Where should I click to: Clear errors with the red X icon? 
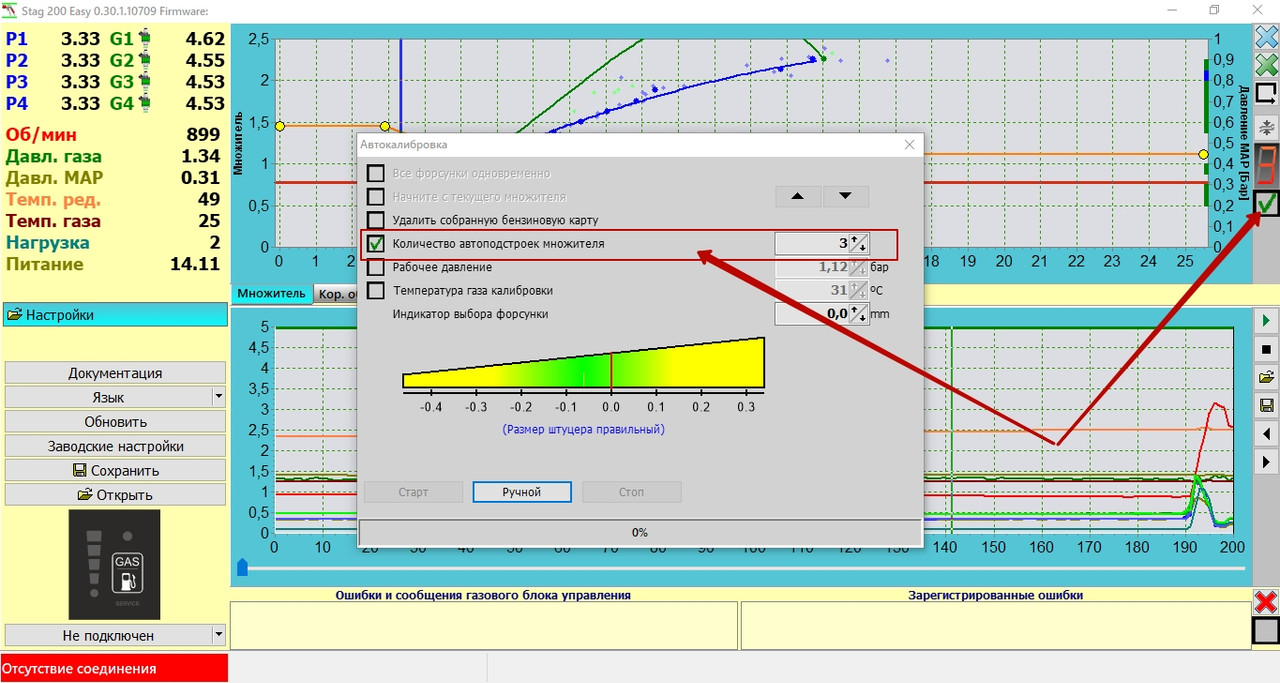(1266, 602)
